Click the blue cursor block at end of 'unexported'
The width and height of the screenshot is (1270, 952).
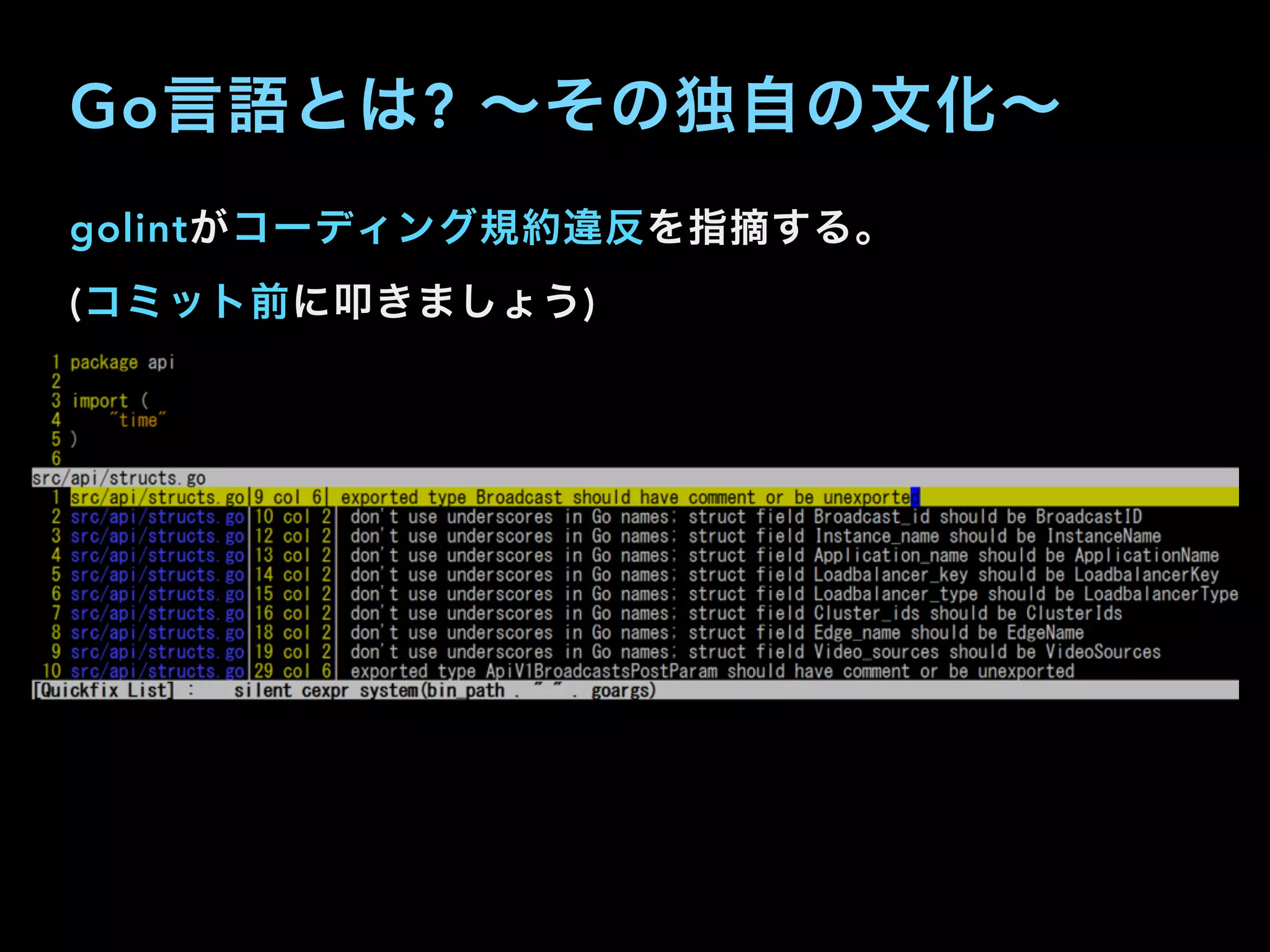coord(915,497)
